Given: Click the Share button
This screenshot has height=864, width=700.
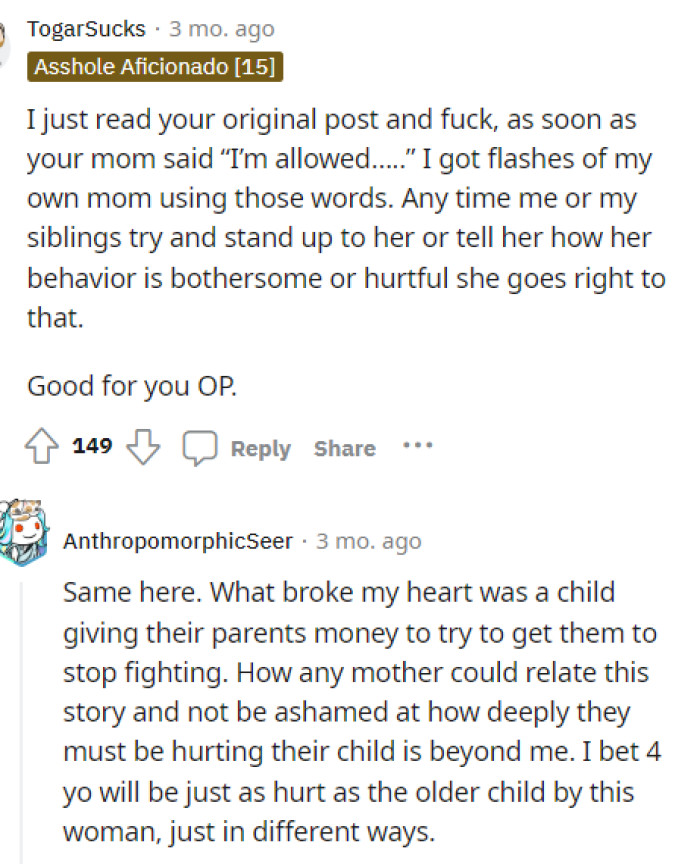Looking at the screenshot, I should click(344, 448).
